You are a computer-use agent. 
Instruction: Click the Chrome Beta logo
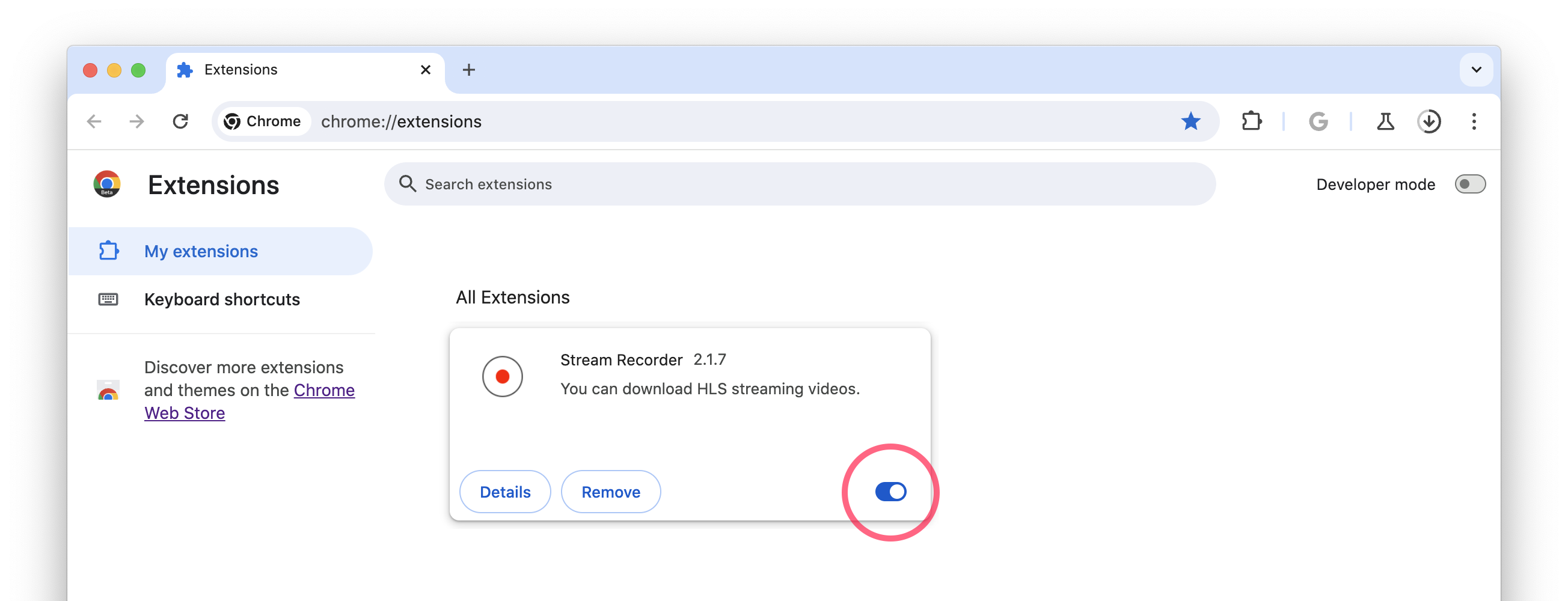point(107,185)
